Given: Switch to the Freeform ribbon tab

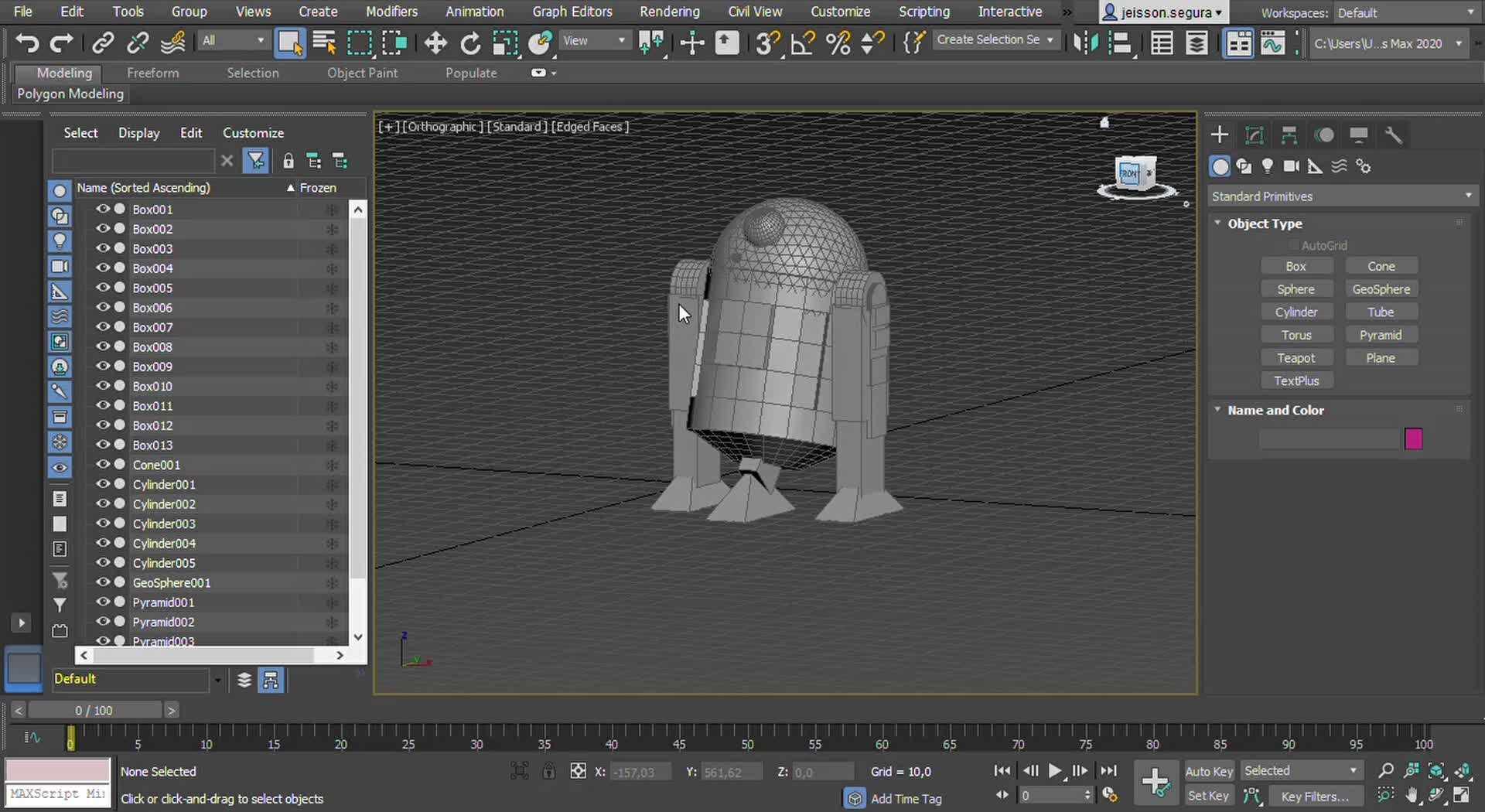Looking at the screenshot, I should (152, 73).
